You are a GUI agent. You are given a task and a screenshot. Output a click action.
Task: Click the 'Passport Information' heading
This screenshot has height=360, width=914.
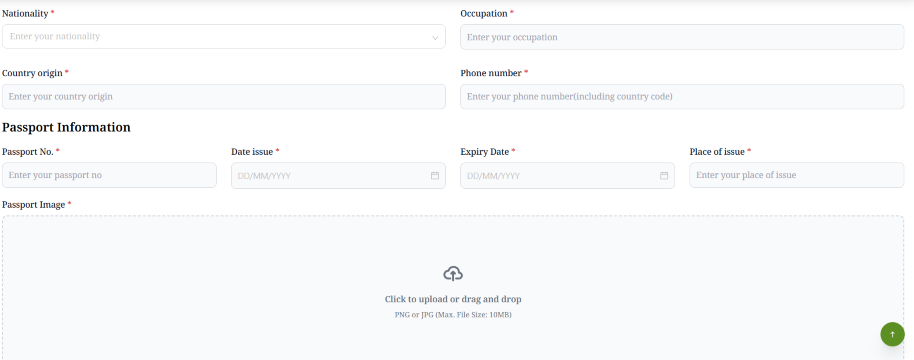coord(66,128)
